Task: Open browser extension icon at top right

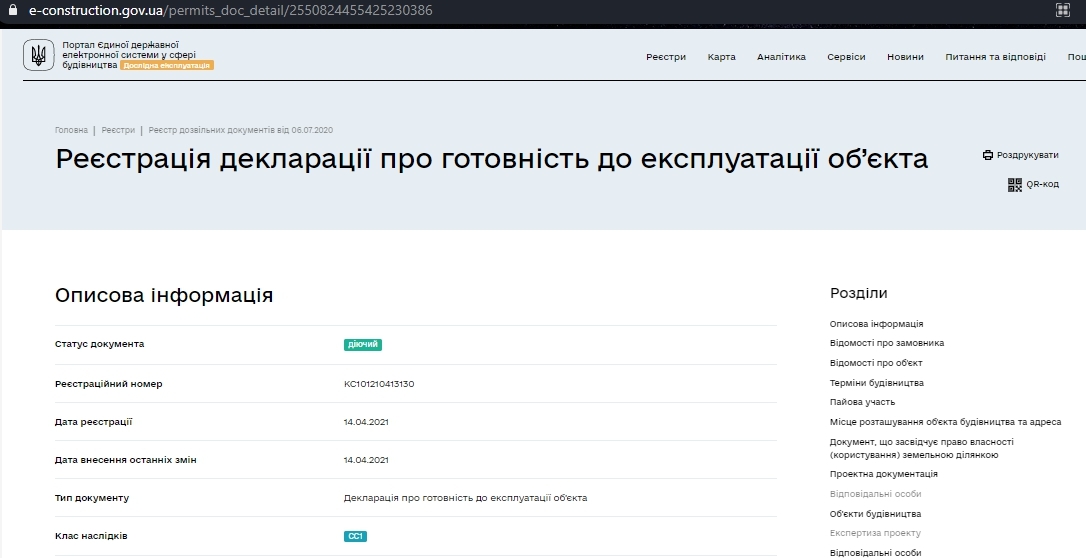Action: (1063, 10)
